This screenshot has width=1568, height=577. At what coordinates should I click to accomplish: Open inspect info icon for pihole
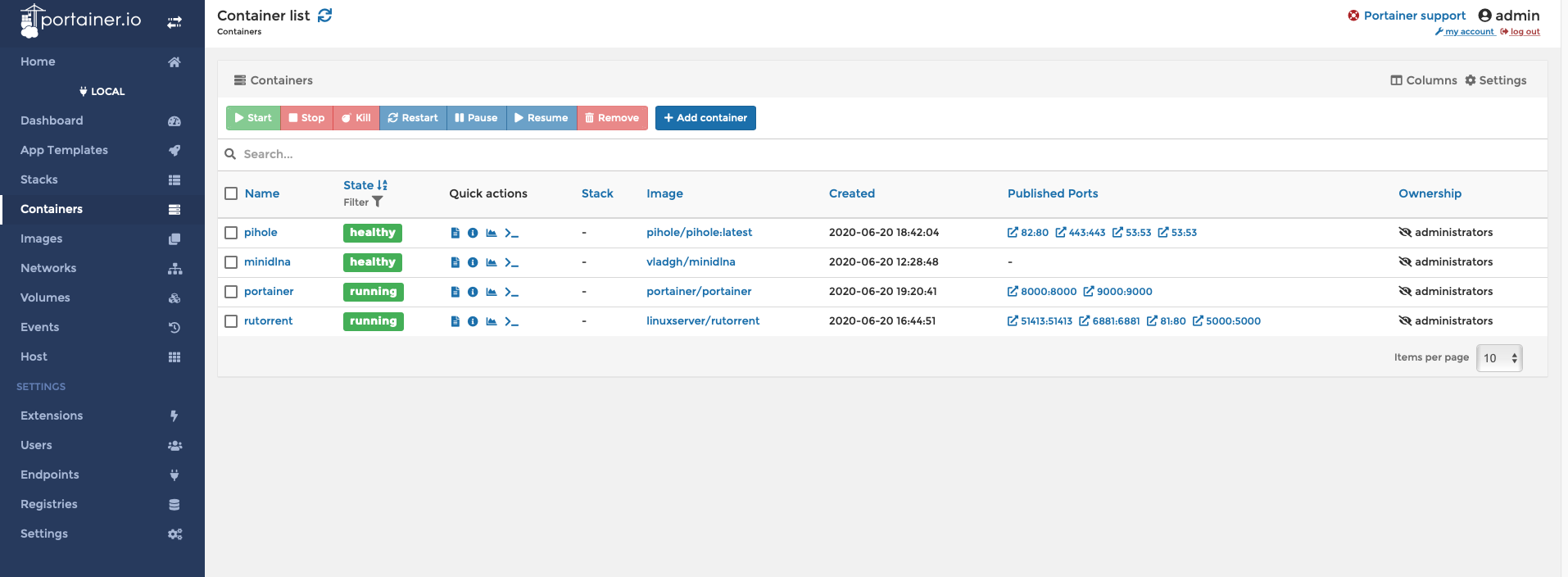[473, 233]
